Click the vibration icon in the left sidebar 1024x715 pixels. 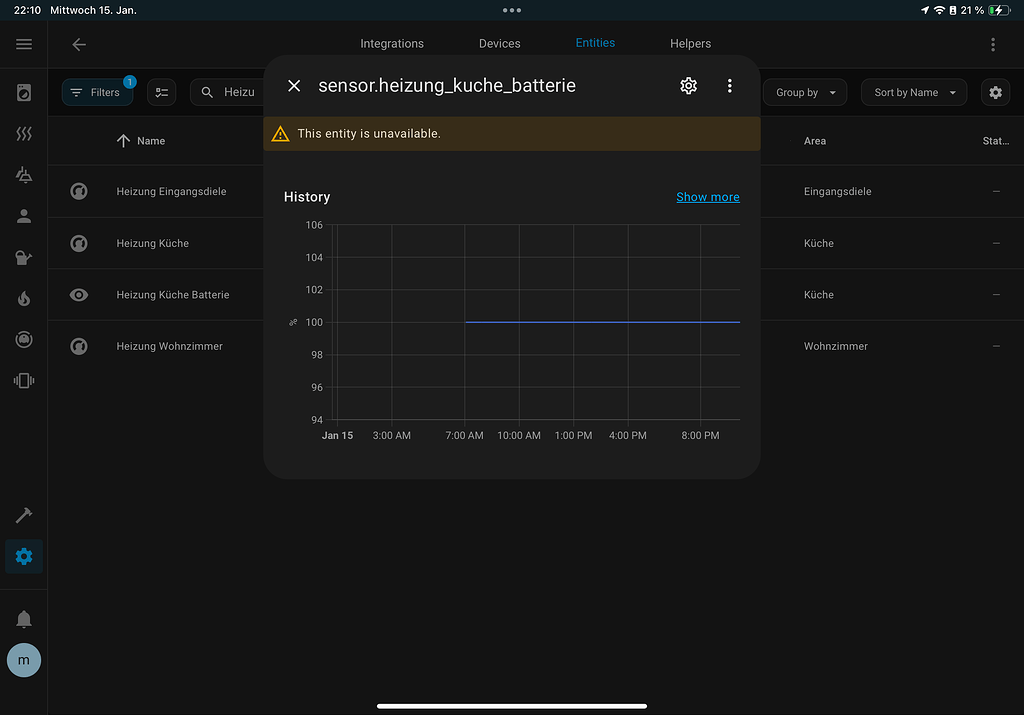pyautogui.click(x=23, y=380)
